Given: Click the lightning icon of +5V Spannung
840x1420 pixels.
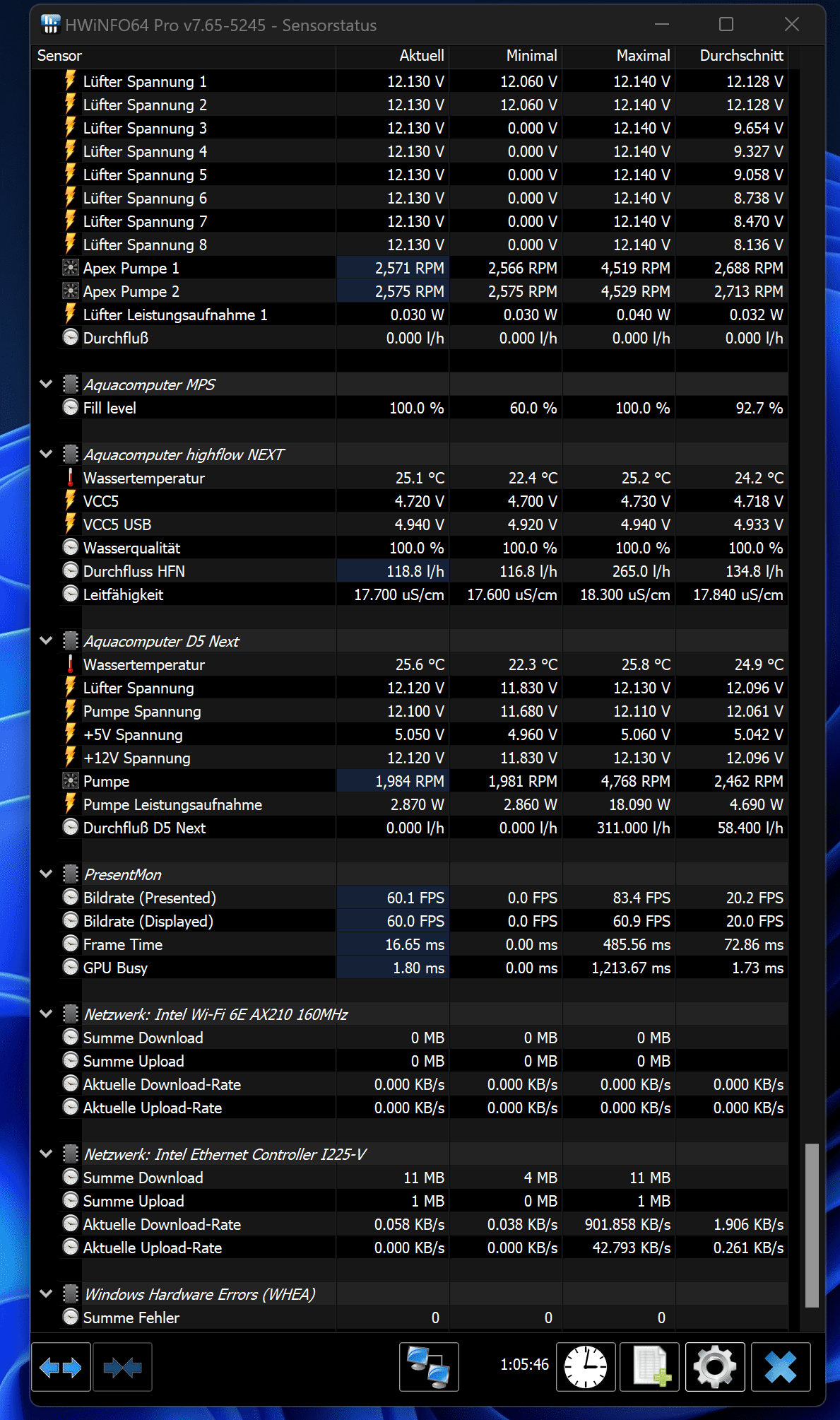Looking at the screenshot, I should [71, 734].
